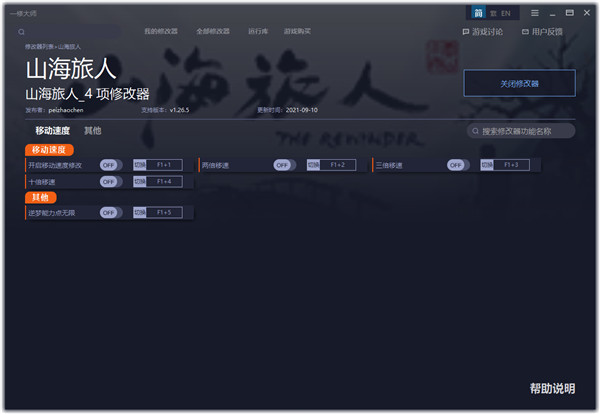Click the 关闭修改器 button

519,83
